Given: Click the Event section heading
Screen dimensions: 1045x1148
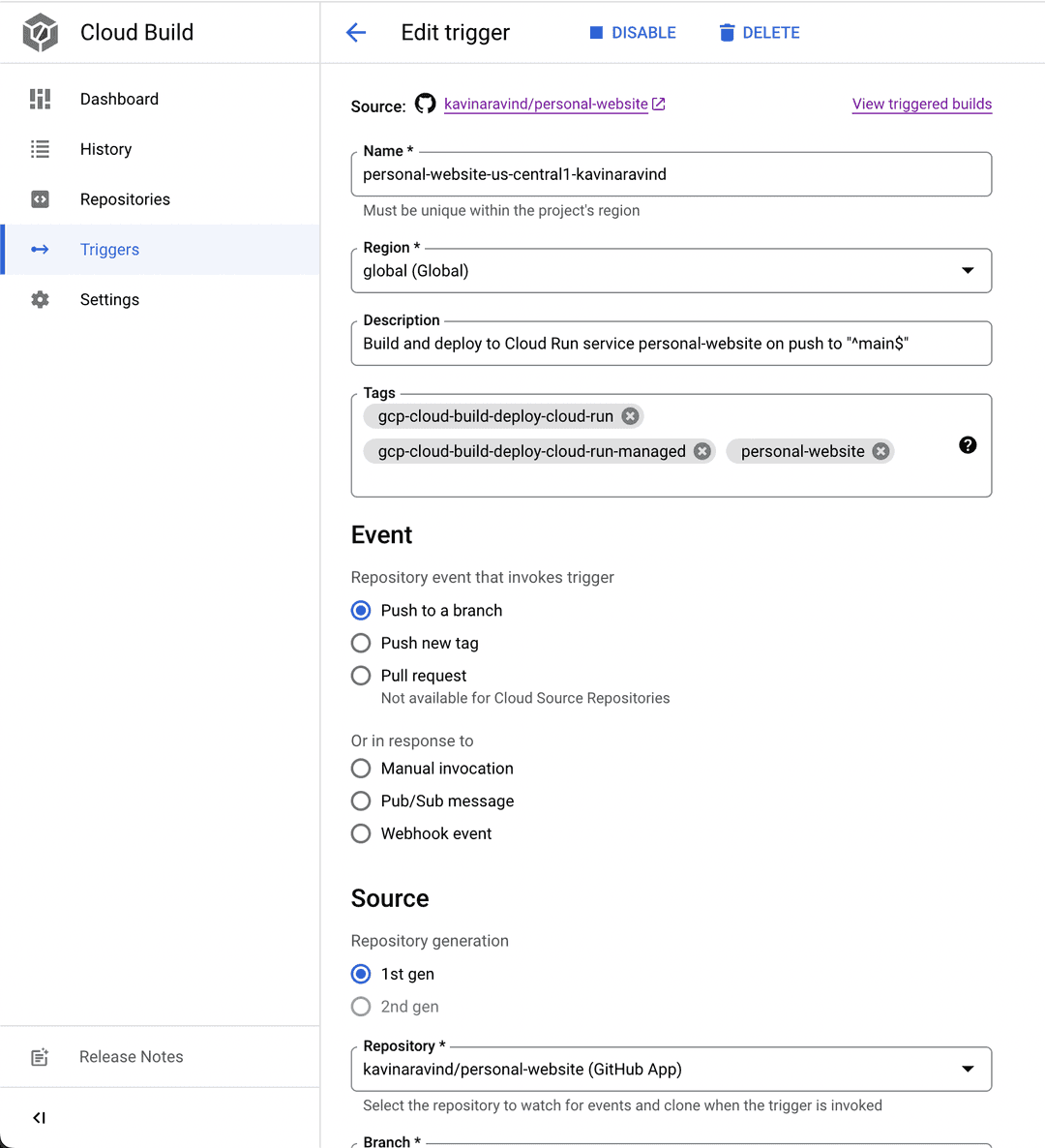Looking at the screenshot, I should tap(382, 534).
